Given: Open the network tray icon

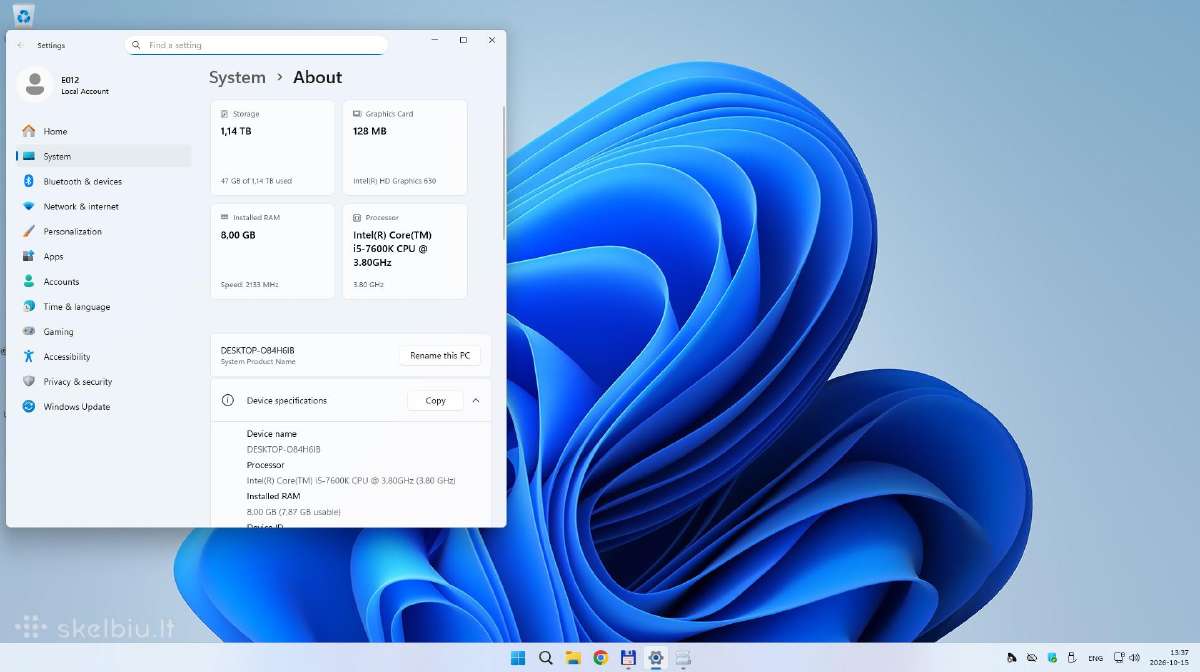Looking at the screenshot, I should pyautogui.click(x=1119, y=657).
